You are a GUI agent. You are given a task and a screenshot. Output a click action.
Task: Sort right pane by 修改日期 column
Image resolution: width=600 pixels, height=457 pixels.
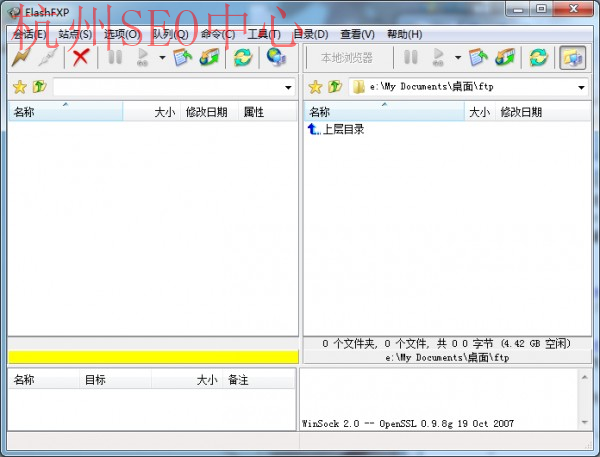(x=543, y=112)
